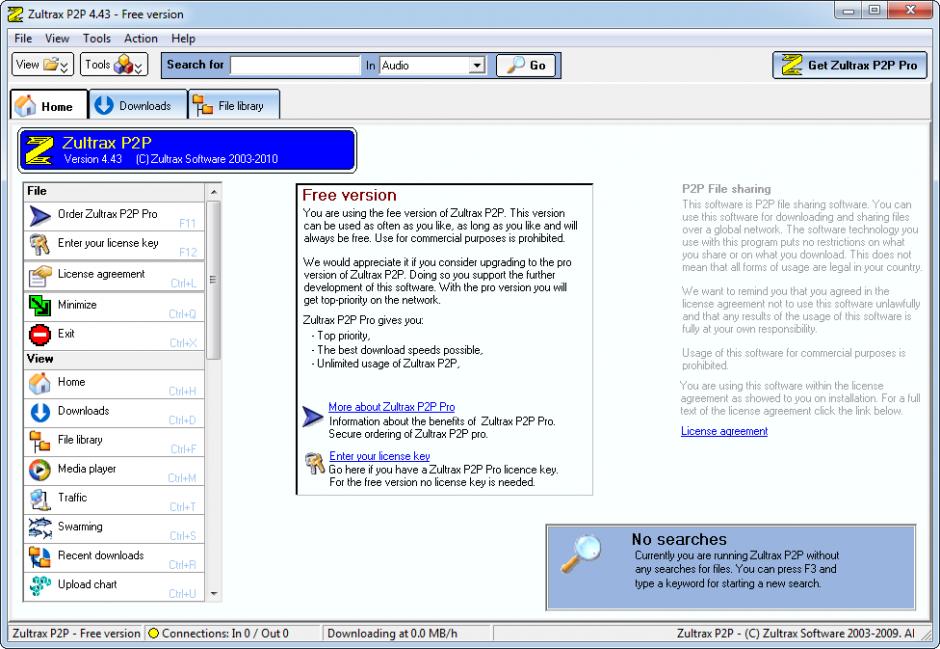Click the Home house icon in View list
Viewport: 940px width, 649px height.
coord(40,383)
